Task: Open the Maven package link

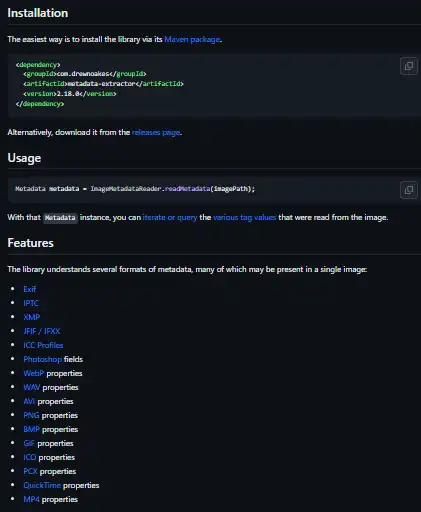Action: (192, 39)
